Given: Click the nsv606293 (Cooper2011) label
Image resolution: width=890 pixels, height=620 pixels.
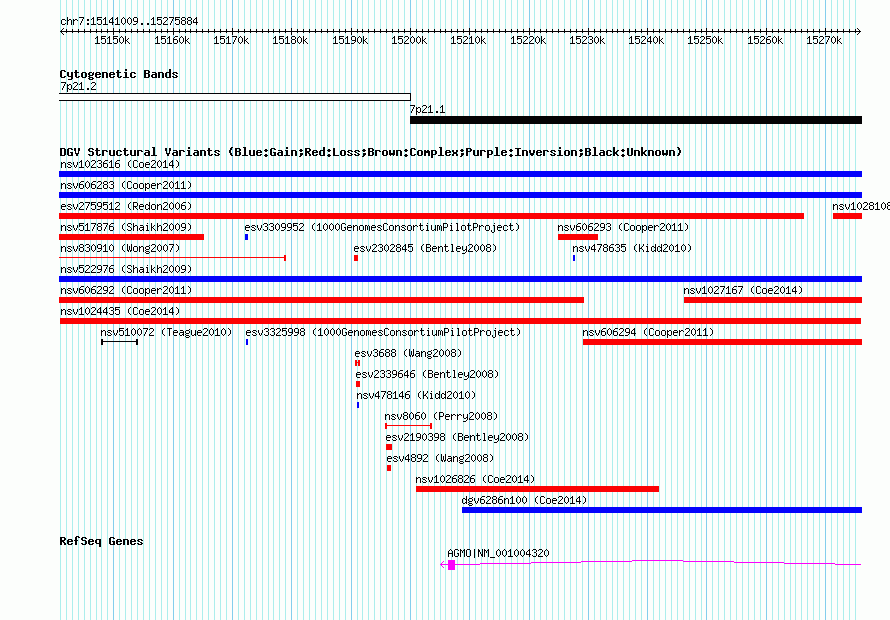Looking at the screenshot, I should [x=623, y=227].
